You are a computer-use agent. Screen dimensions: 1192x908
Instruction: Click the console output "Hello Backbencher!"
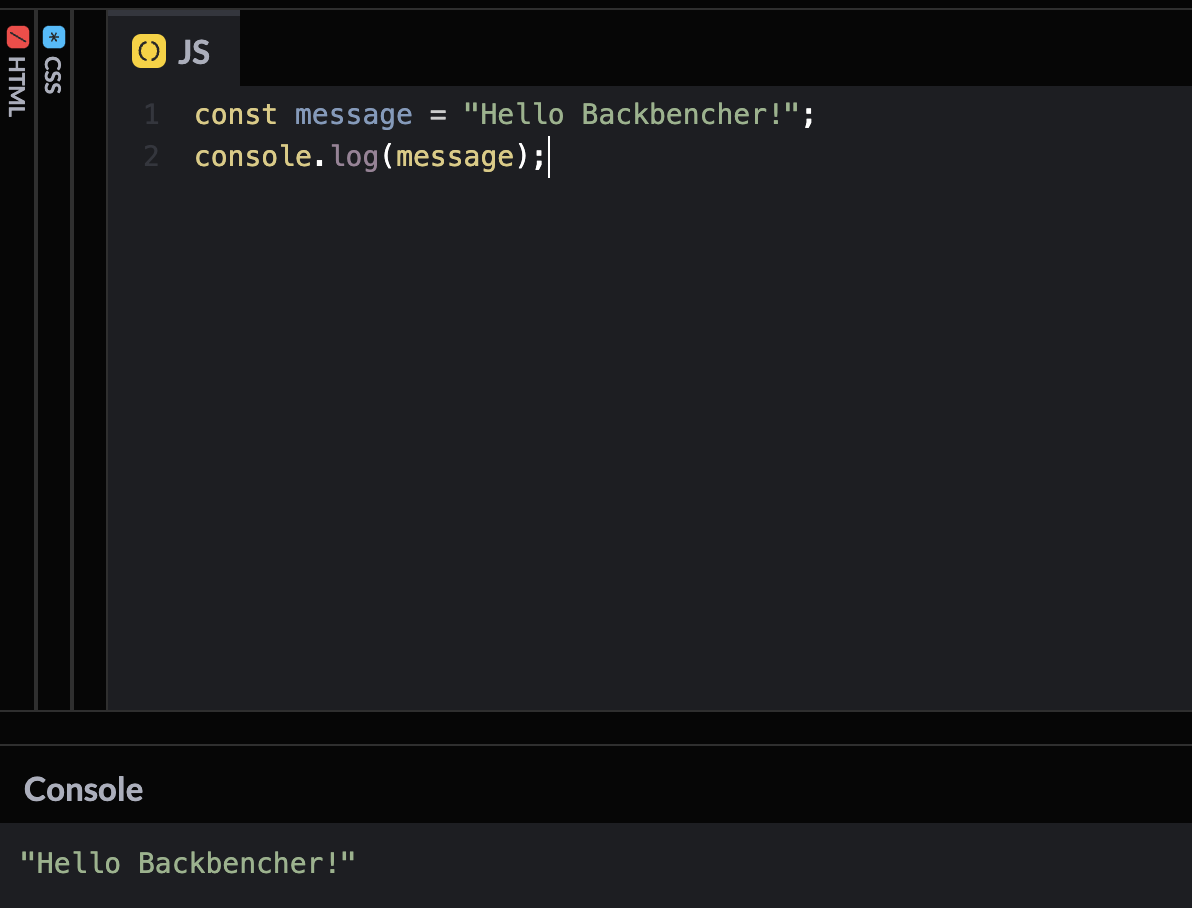pyautogui.click(x=189, y=862)
